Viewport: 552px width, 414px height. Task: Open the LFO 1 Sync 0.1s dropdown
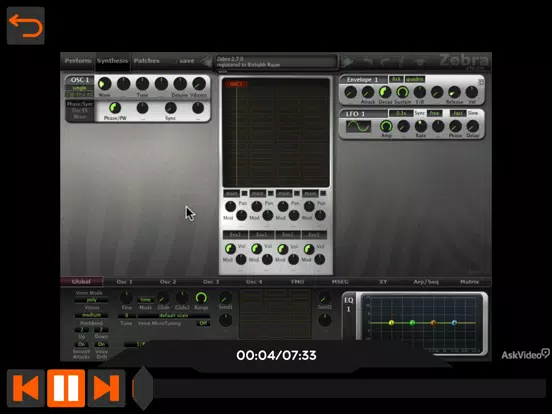tap(401, 113)
